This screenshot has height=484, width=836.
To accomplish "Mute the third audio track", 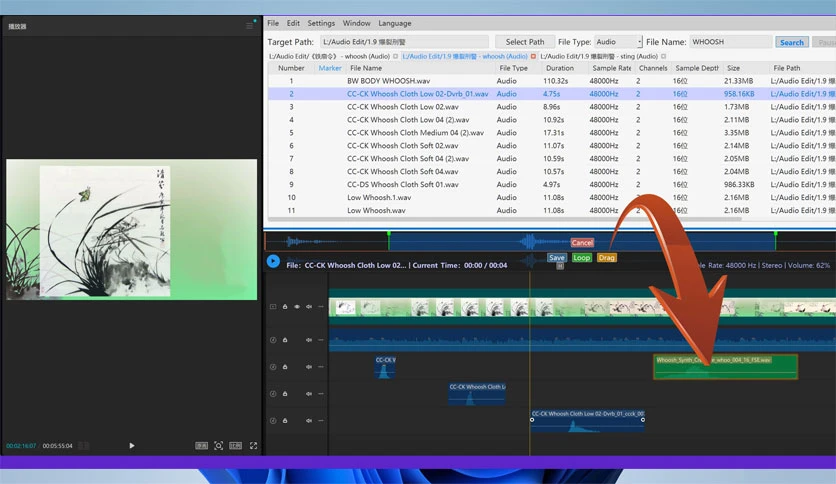I will pos(309,393).
